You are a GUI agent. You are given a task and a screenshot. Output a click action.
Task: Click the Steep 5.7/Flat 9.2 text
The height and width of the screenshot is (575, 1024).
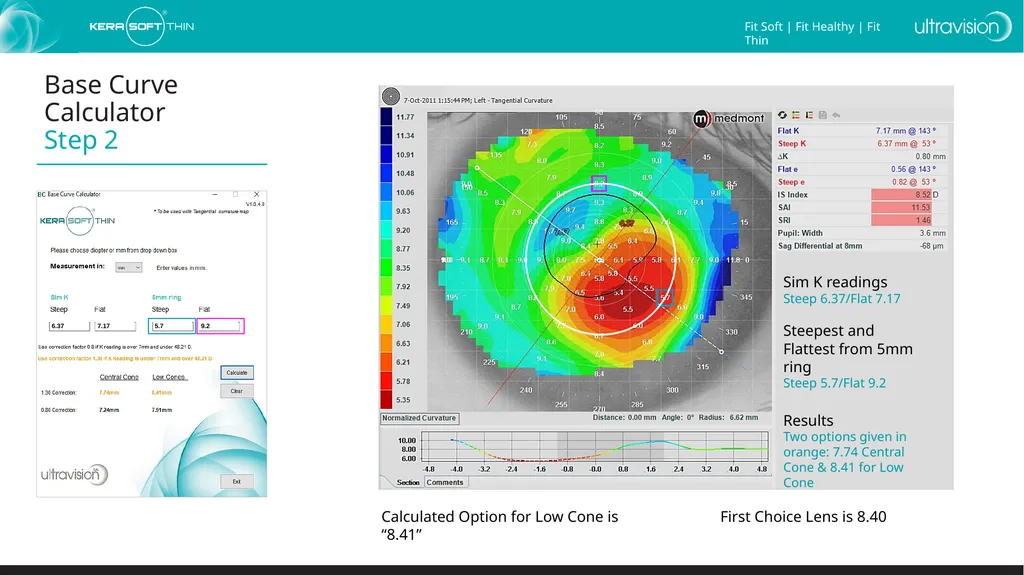click(834, 383)
